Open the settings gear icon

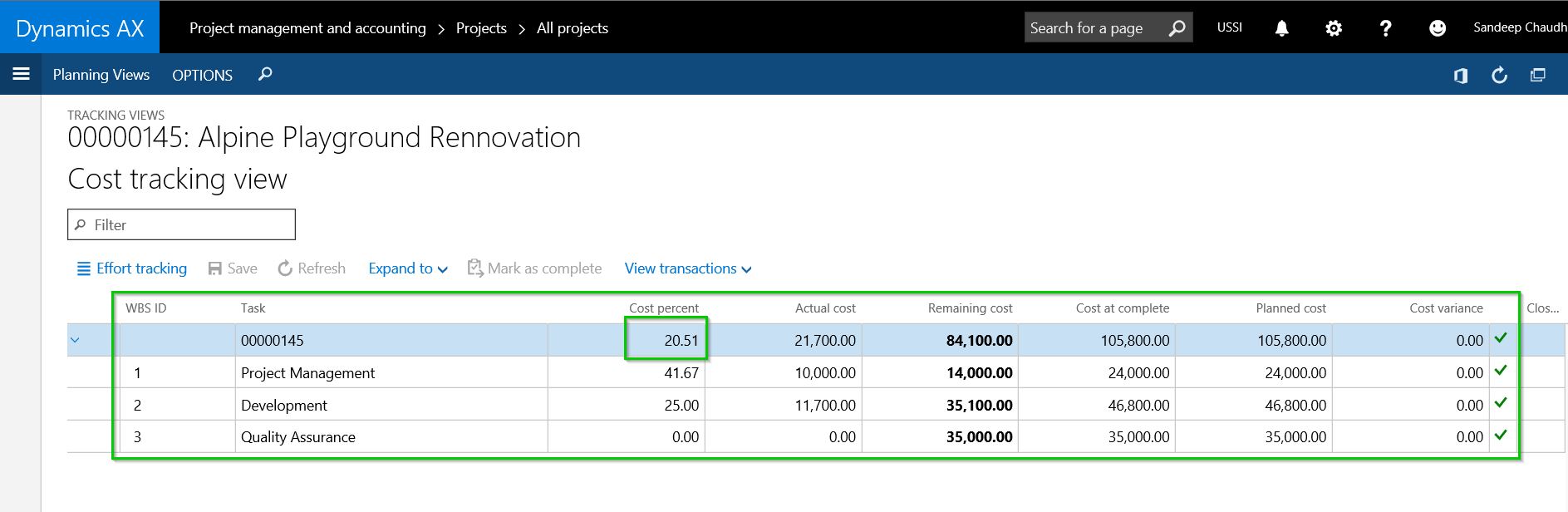[1333, 28]
